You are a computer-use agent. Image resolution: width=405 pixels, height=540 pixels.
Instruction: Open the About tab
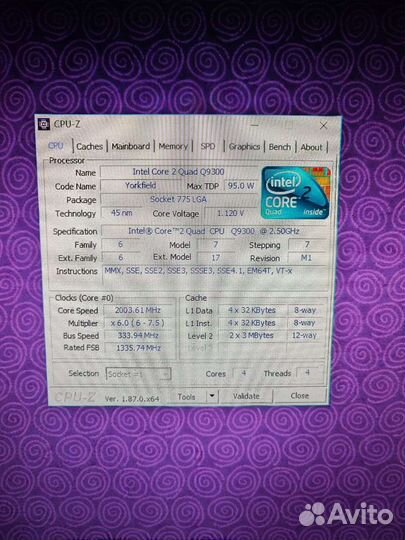pos(311,147)
